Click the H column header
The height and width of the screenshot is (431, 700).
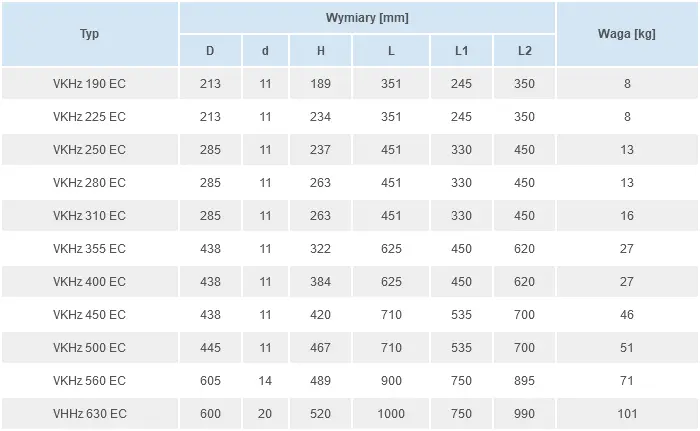[320, 51]
